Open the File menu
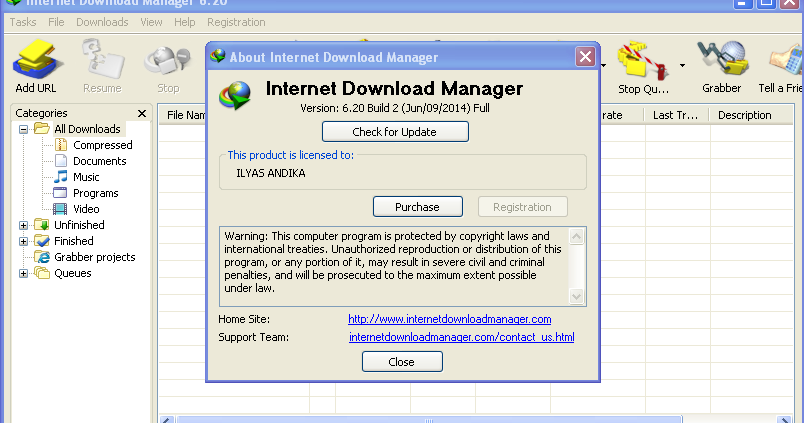The height and width of the screenshot is (423, 804). [x=56, y=22]
